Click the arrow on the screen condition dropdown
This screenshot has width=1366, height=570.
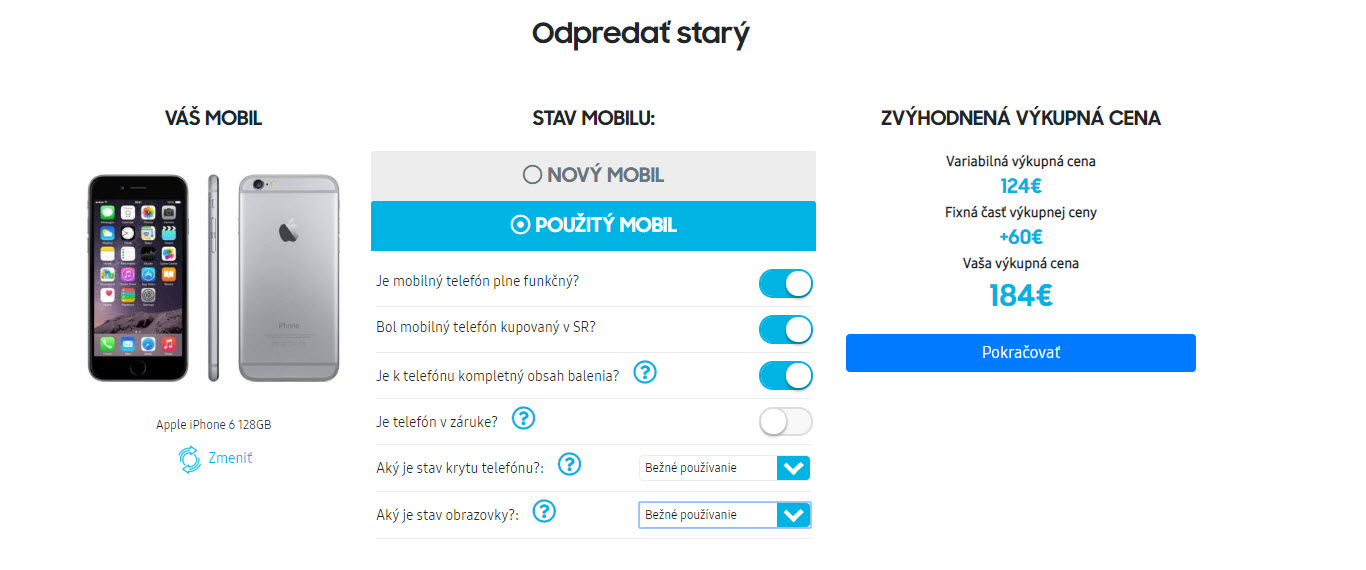coord(793,515)
